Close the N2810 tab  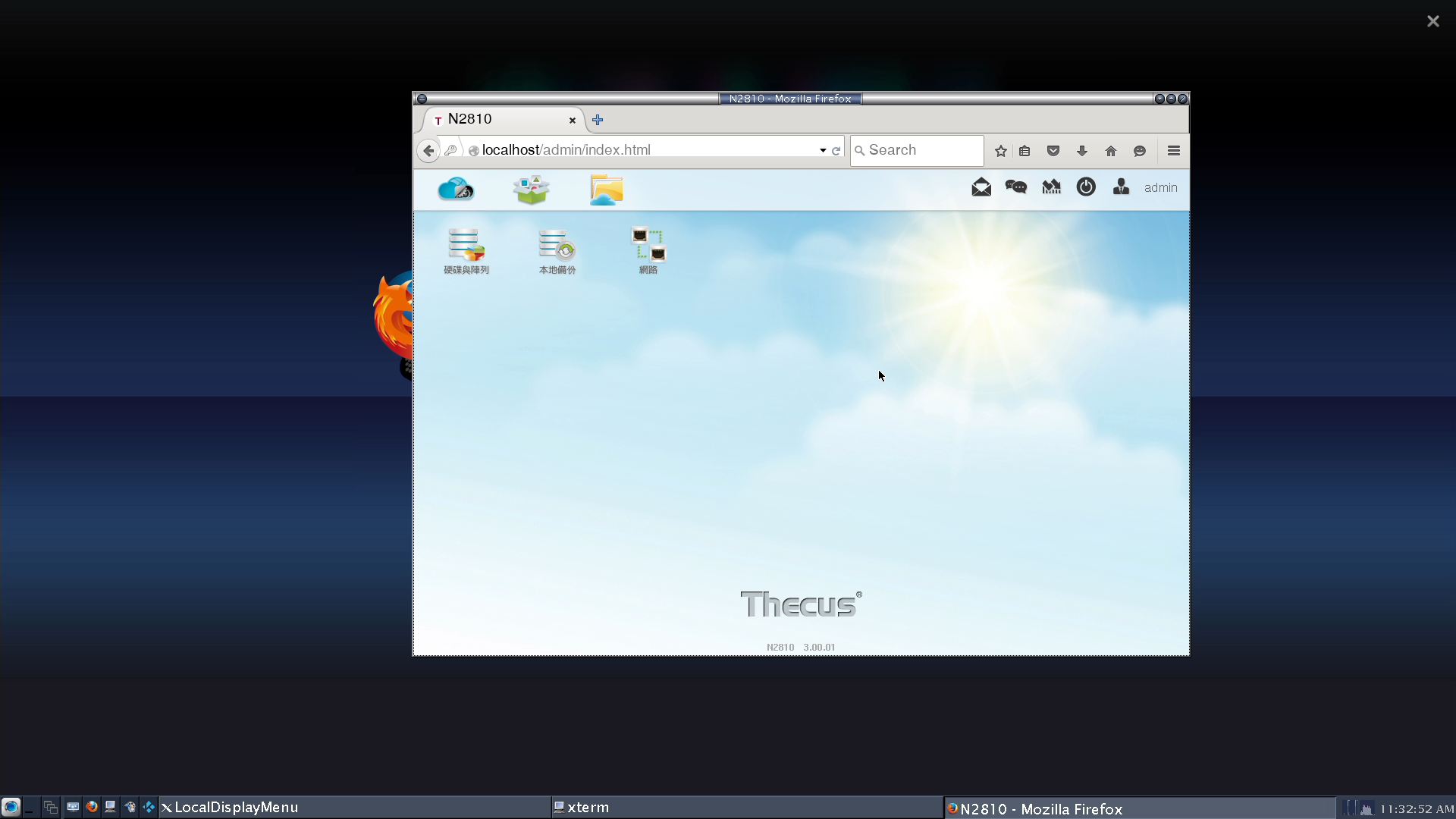pos(573,120)
